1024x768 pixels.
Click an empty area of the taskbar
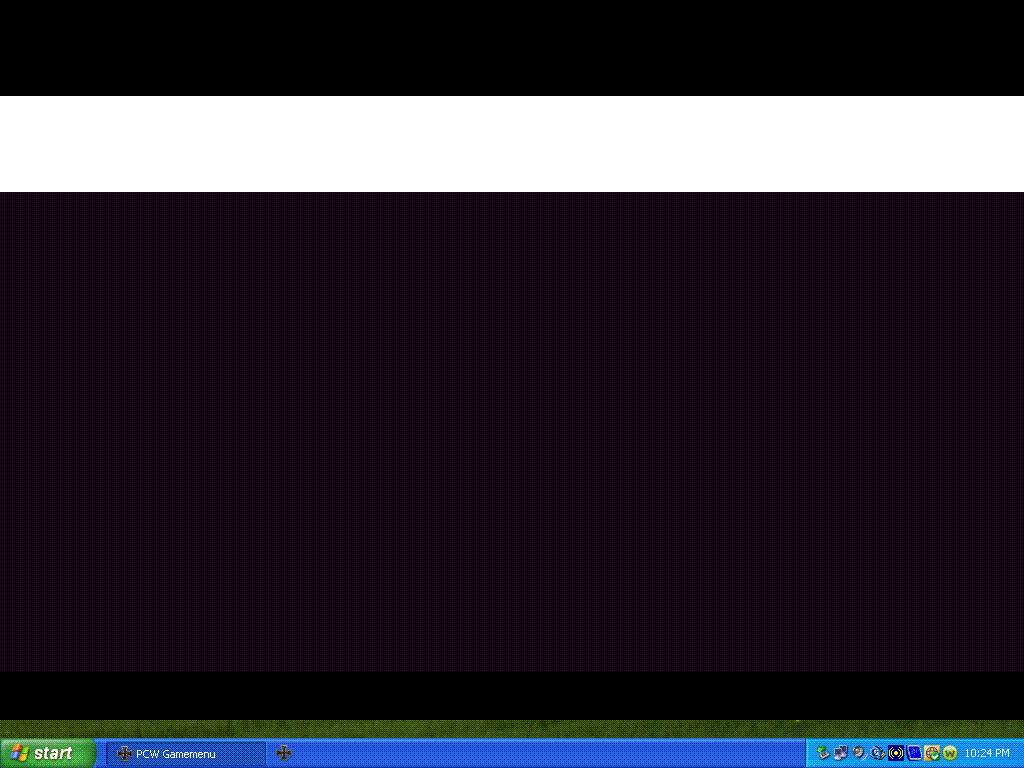point(550,753)
